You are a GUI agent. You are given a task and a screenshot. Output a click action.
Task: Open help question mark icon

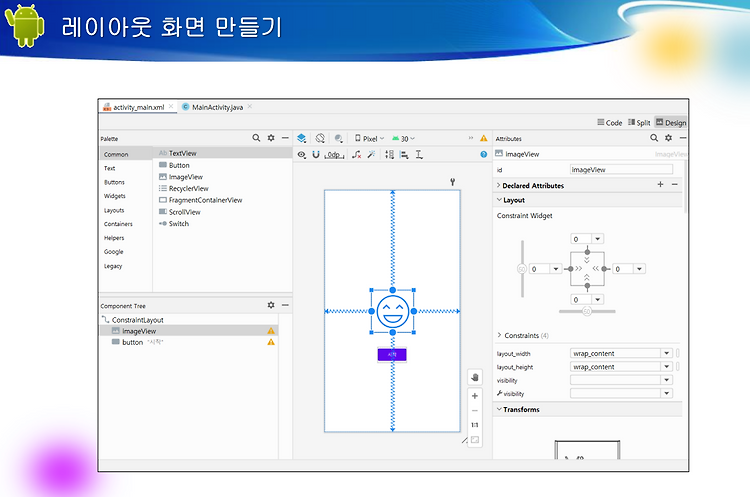pos(484,154)
